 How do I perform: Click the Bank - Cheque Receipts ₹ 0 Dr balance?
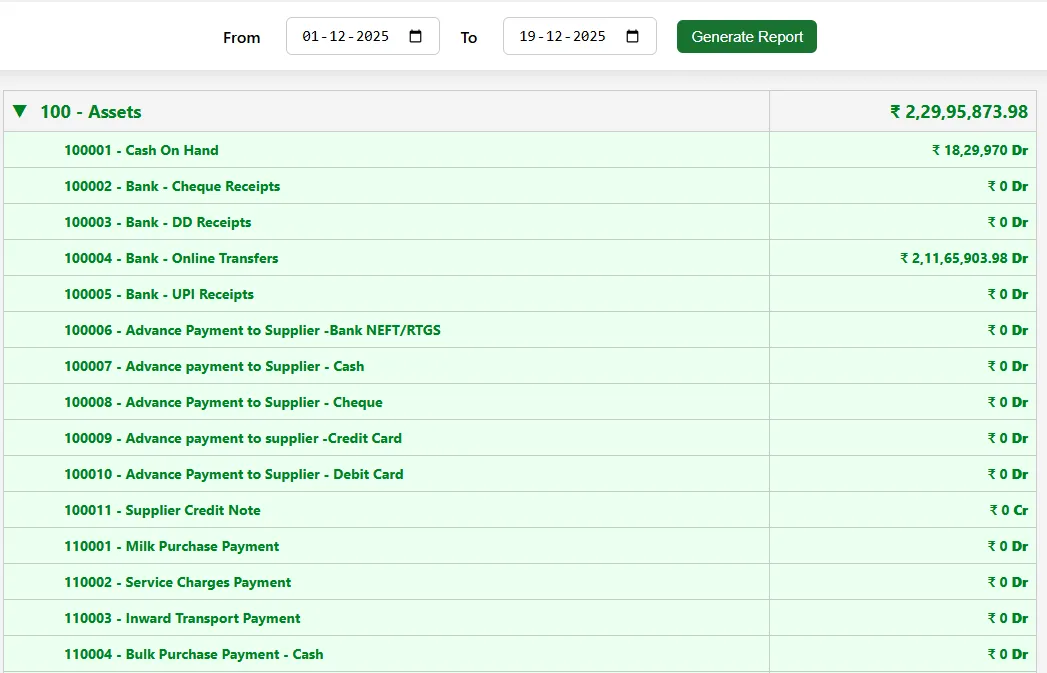pyautogui.click(x=1008, y=186)
